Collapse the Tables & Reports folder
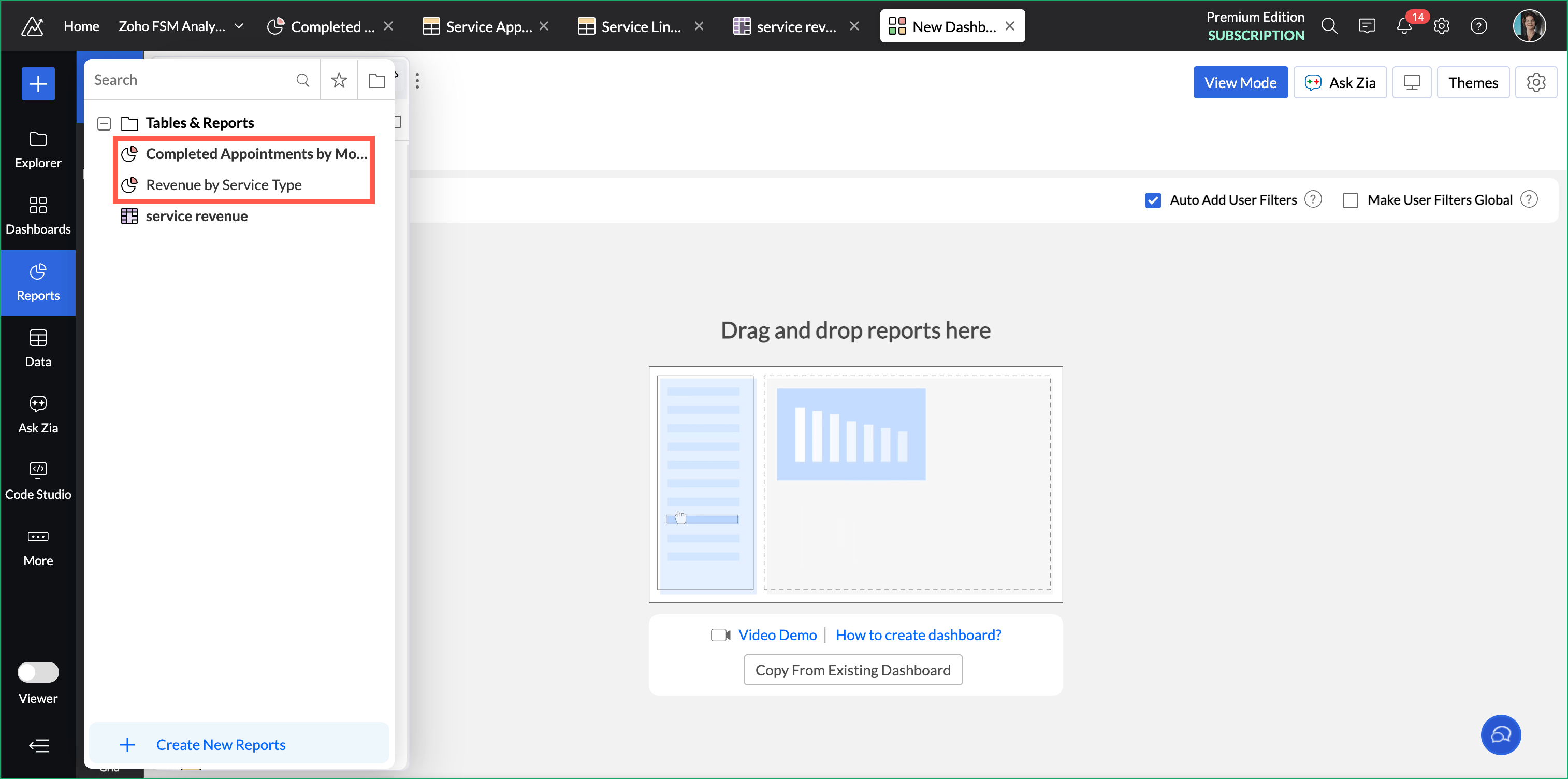This screenshot has width=1568, height=779. pos(104,123)
